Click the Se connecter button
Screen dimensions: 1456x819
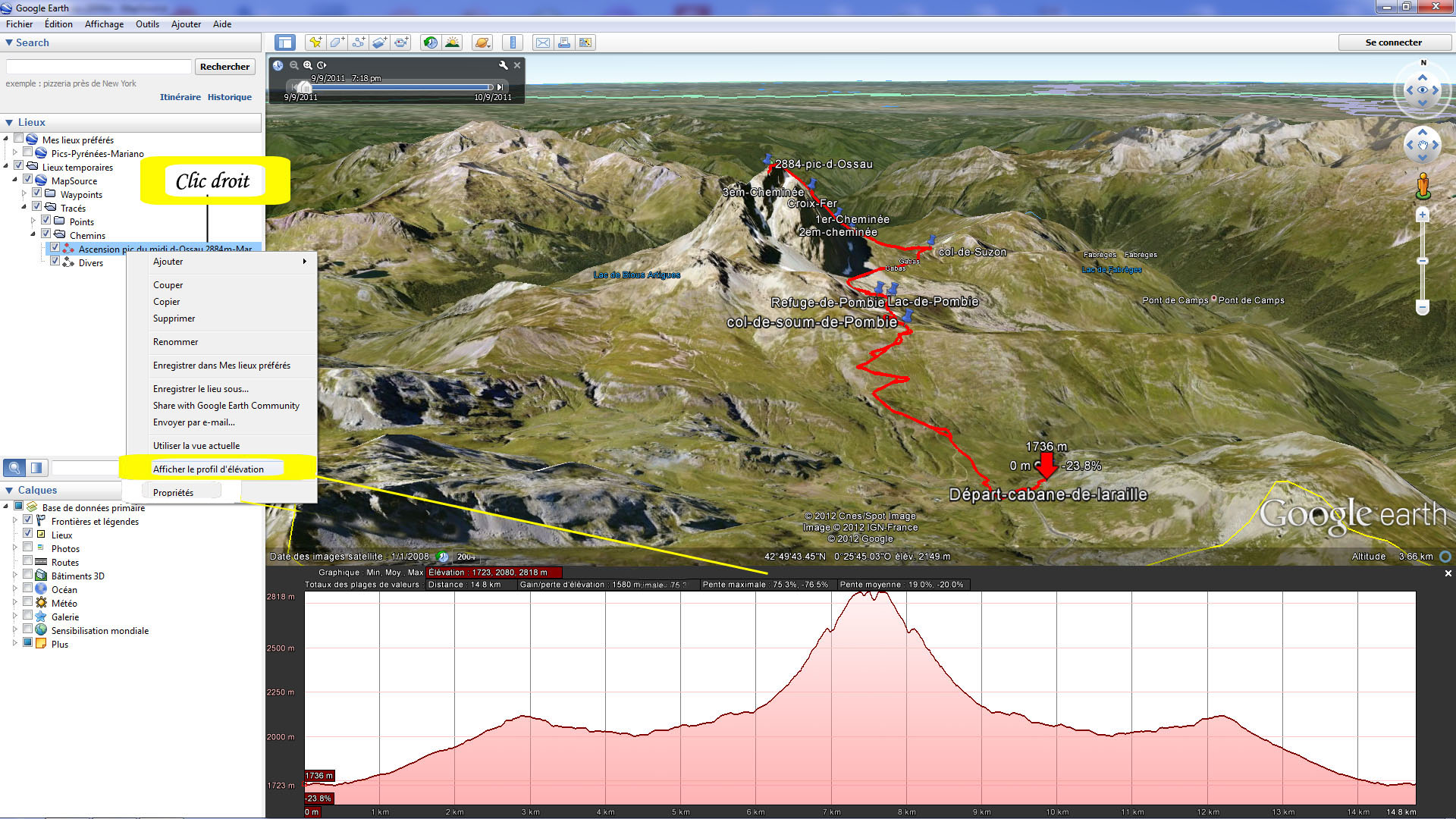coord(1394,42)
